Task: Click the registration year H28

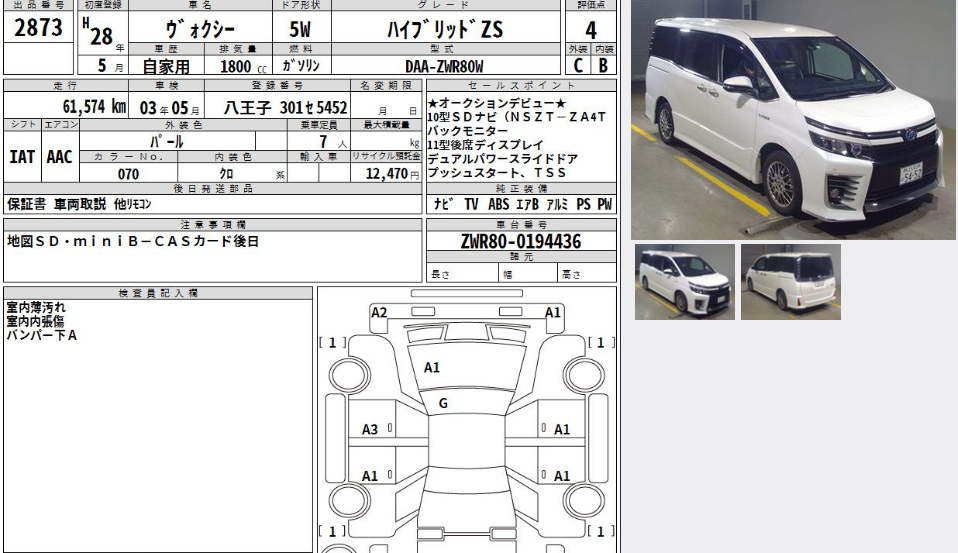Action: [x=98, y=33]
